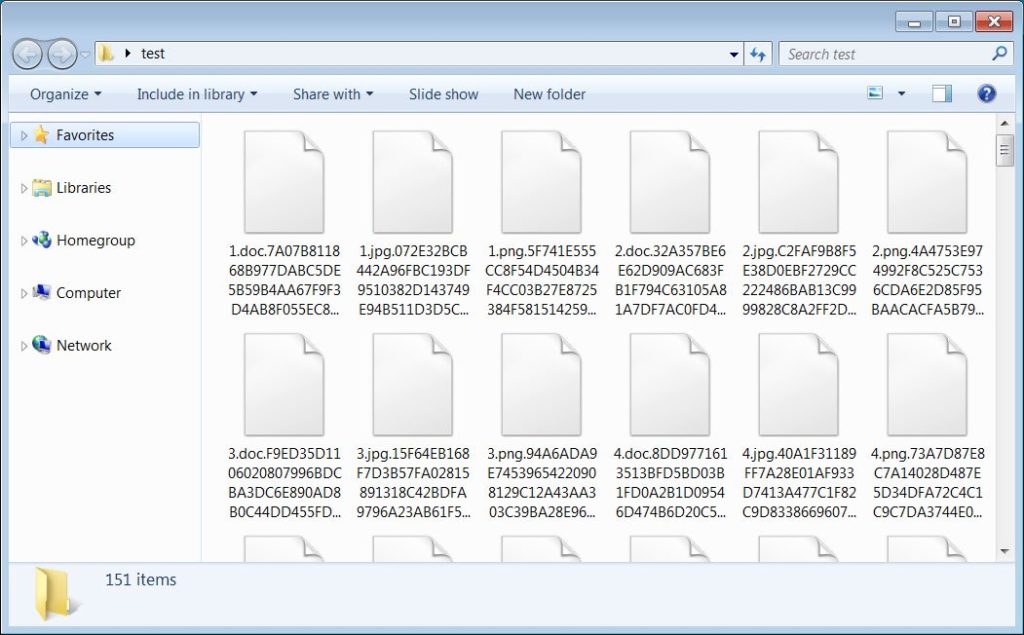Click the Computer monitor icon

41,292
